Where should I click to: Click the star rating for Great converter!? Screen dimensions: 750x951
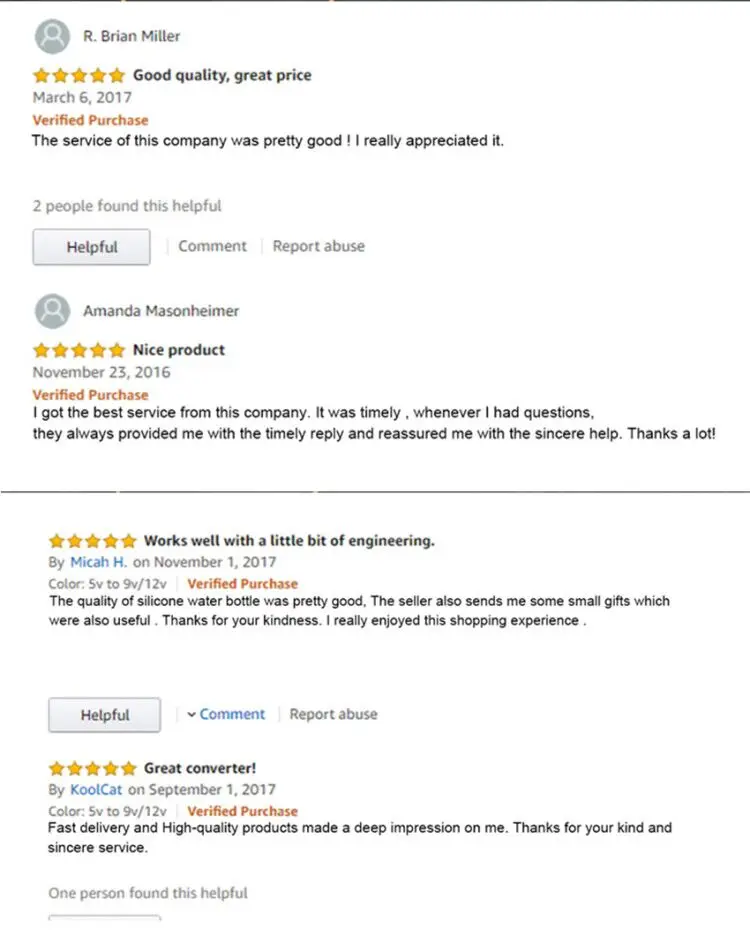[x=93, y=769]
